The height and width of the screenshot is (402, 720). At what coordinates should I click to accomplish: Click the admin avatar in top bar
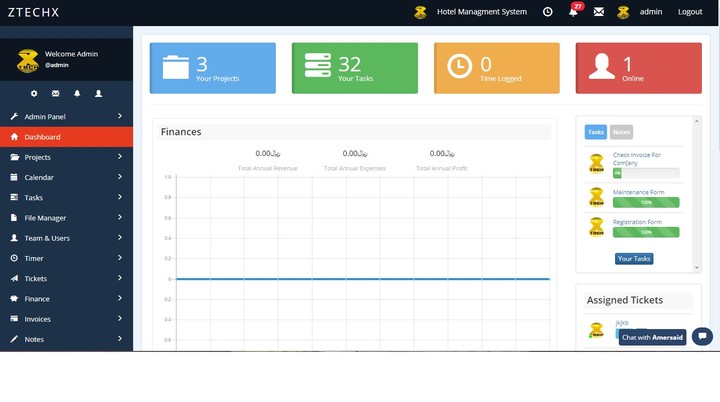point(623,12)
